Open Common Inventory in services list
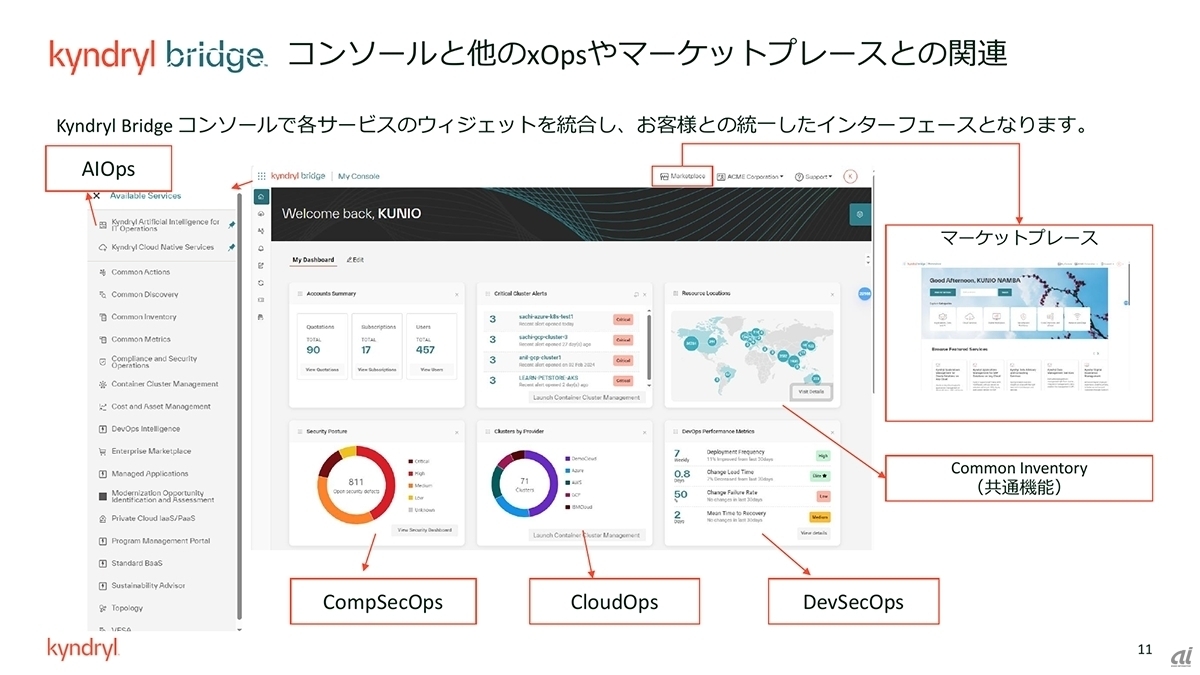Image resolution: width=1200 pixels, height=675 pixels. pos(143,317)
